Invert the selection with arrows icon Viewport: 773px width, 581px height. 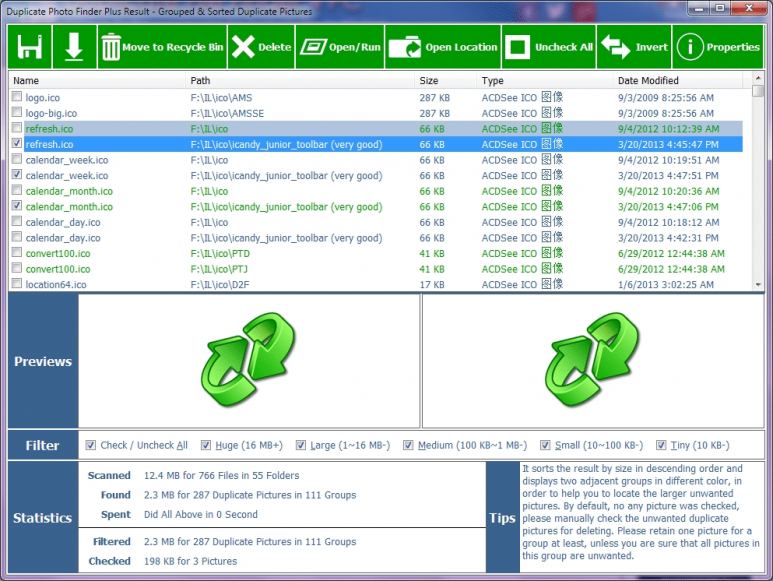coord(616,47)
